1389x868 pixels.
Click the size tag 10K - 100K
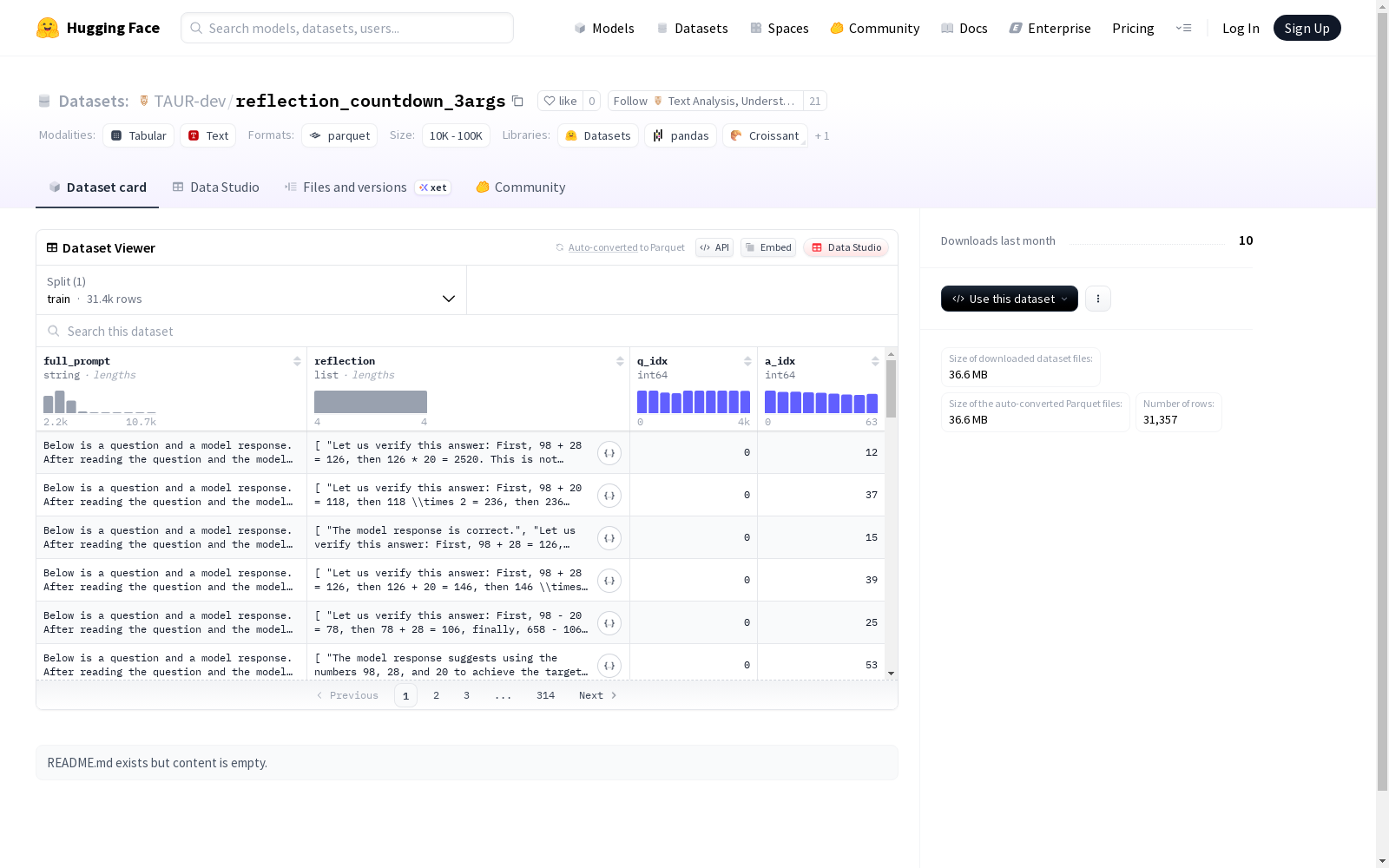click(456, 135)
